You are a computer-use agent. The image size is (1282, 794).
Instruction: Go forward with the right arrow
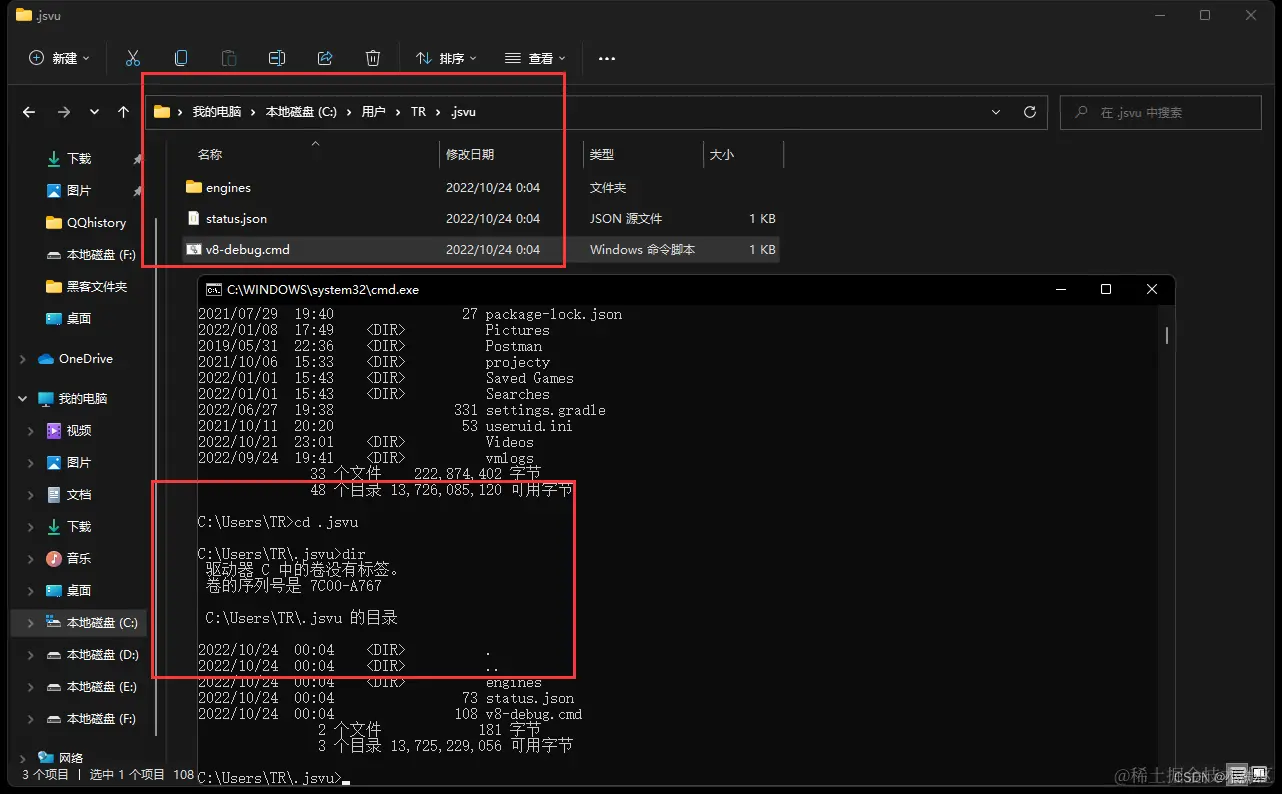click(x=63, y=112)
